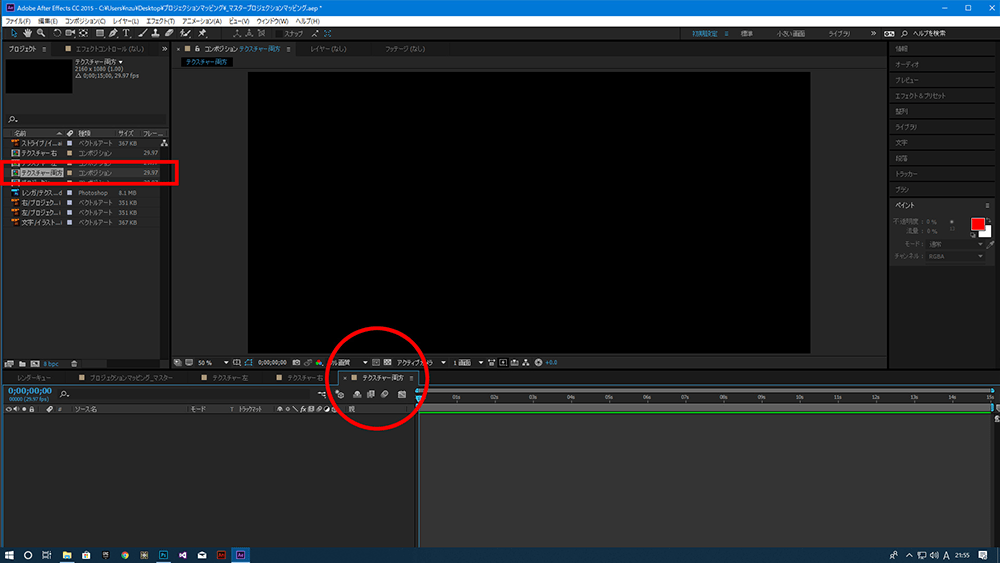Click the 8 bpc color depth button
The image size is (1000, 563).
(51, 363)
